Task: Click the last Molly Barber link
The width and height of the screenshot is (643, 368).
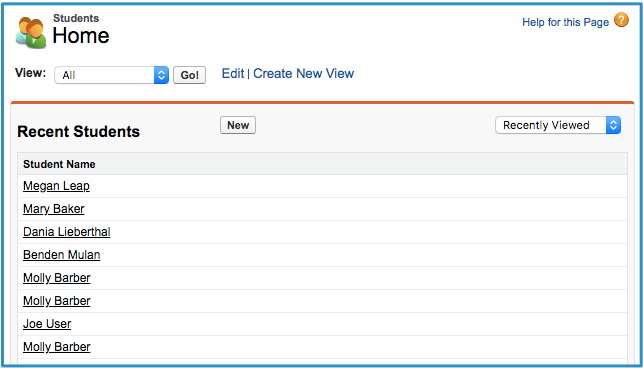Action: click(x=57, y=347)
